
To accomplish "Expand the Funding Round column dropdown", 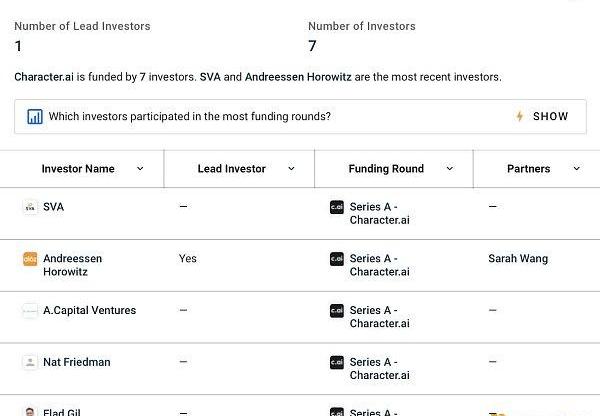I will pyautogui.click(x=450, y=169).
